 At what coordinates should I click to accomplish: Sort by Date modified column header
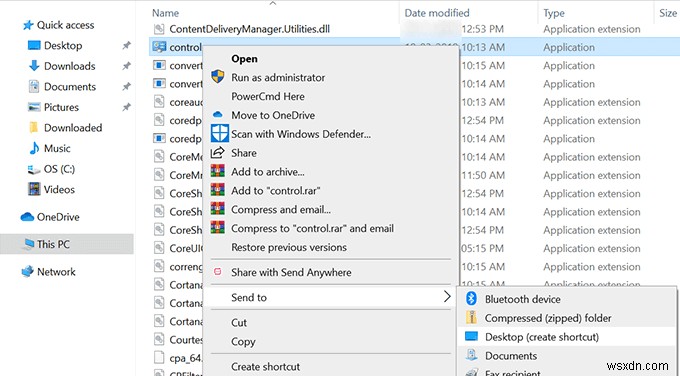(437, 13)
